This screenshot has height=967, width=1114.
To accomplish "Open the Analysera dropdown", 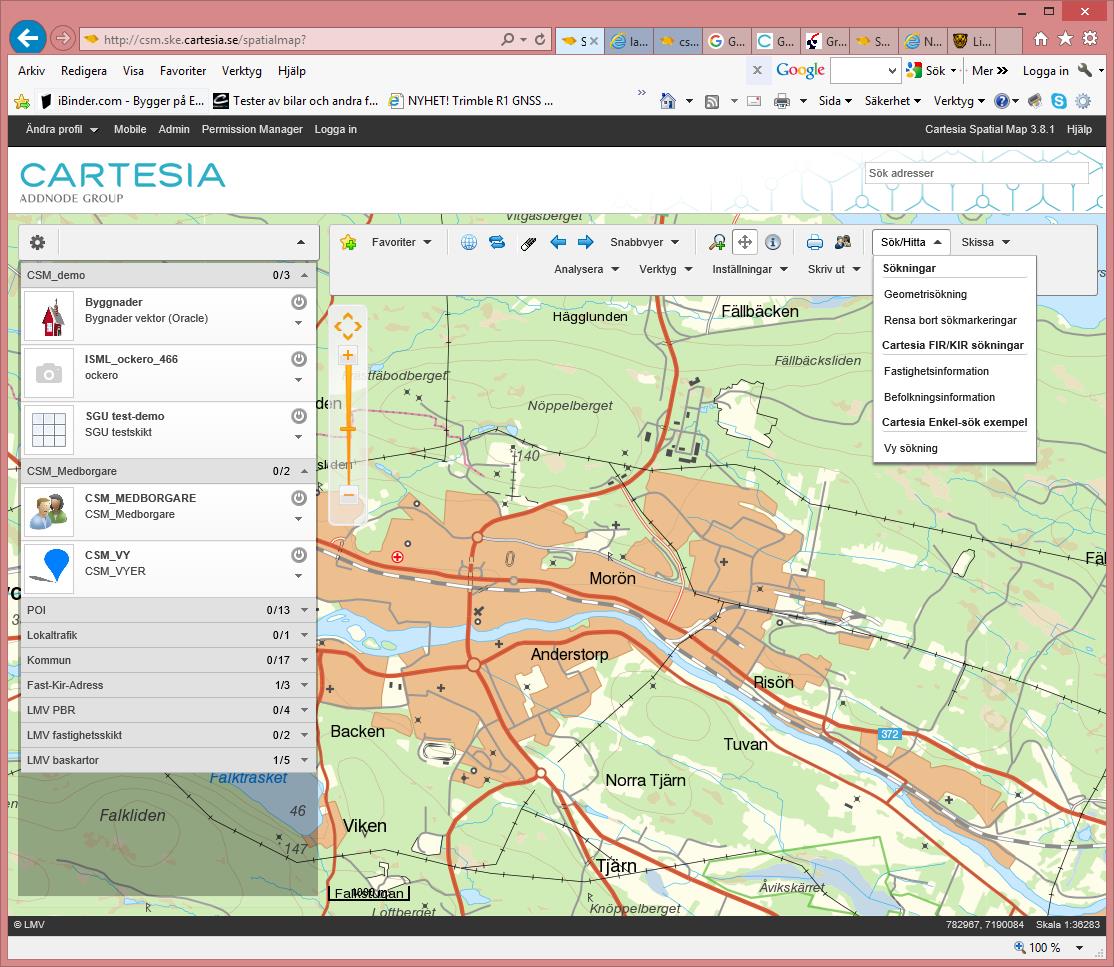I will (587, 269).
